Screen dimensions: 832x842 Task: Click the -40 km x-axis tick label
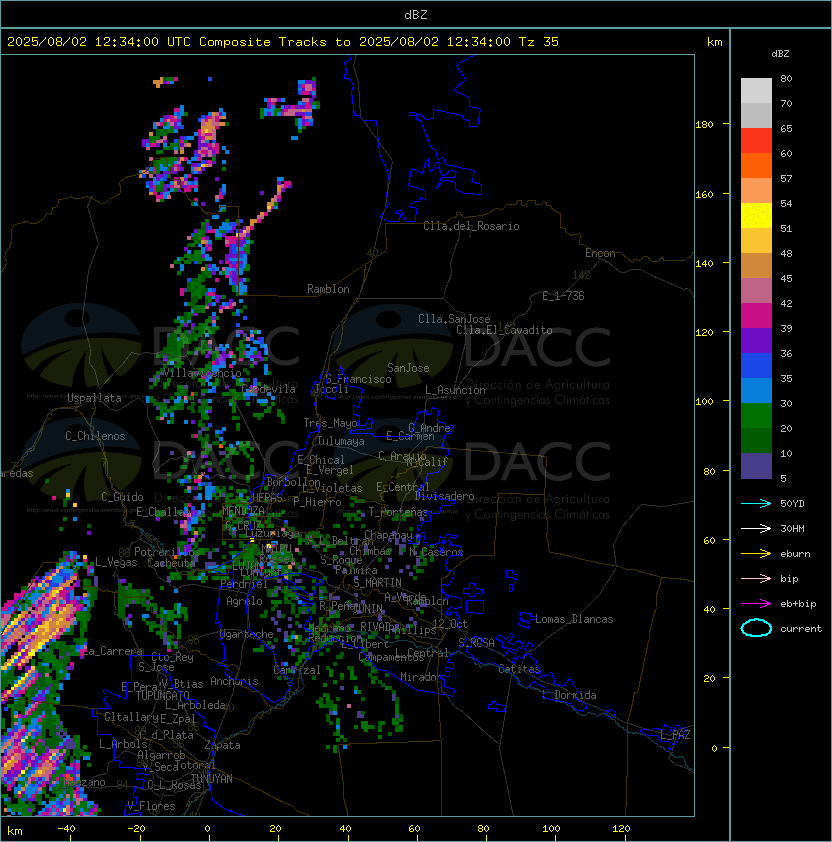coord(66,829)
